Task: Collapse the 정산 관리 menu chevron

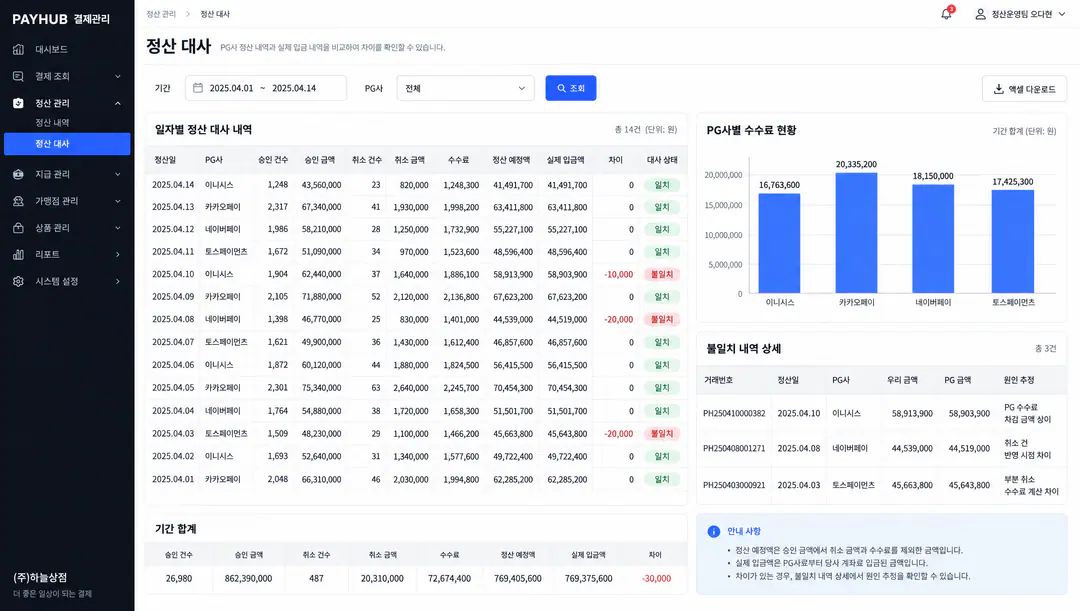Action: pos(118,103)
